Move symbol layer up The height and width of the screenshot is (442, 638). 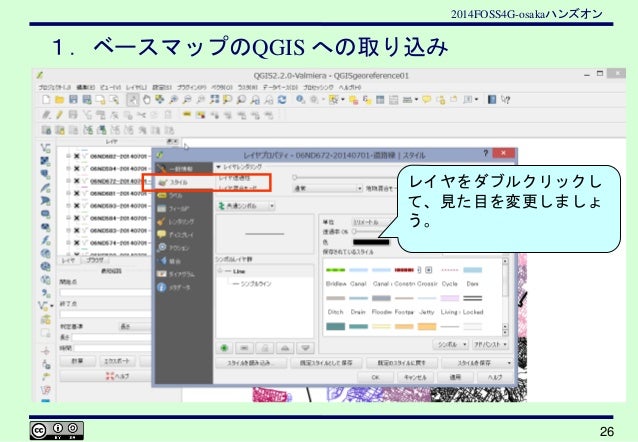285,348
